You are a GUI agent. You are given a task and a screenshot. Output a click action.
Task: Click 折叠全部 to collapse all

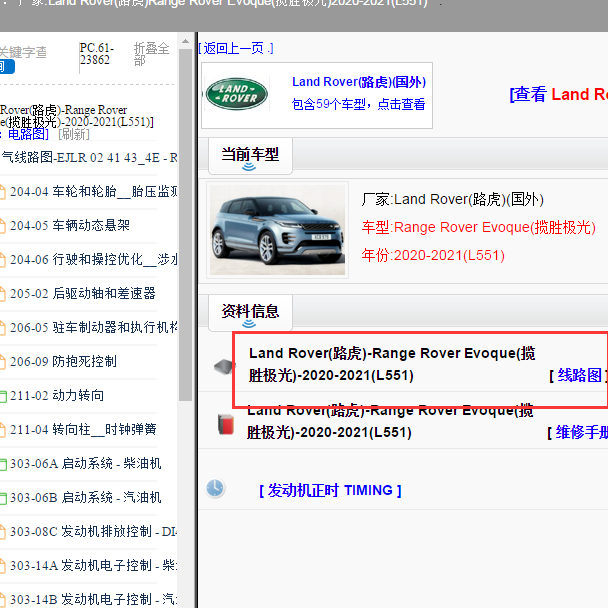(x=151, y=54)
